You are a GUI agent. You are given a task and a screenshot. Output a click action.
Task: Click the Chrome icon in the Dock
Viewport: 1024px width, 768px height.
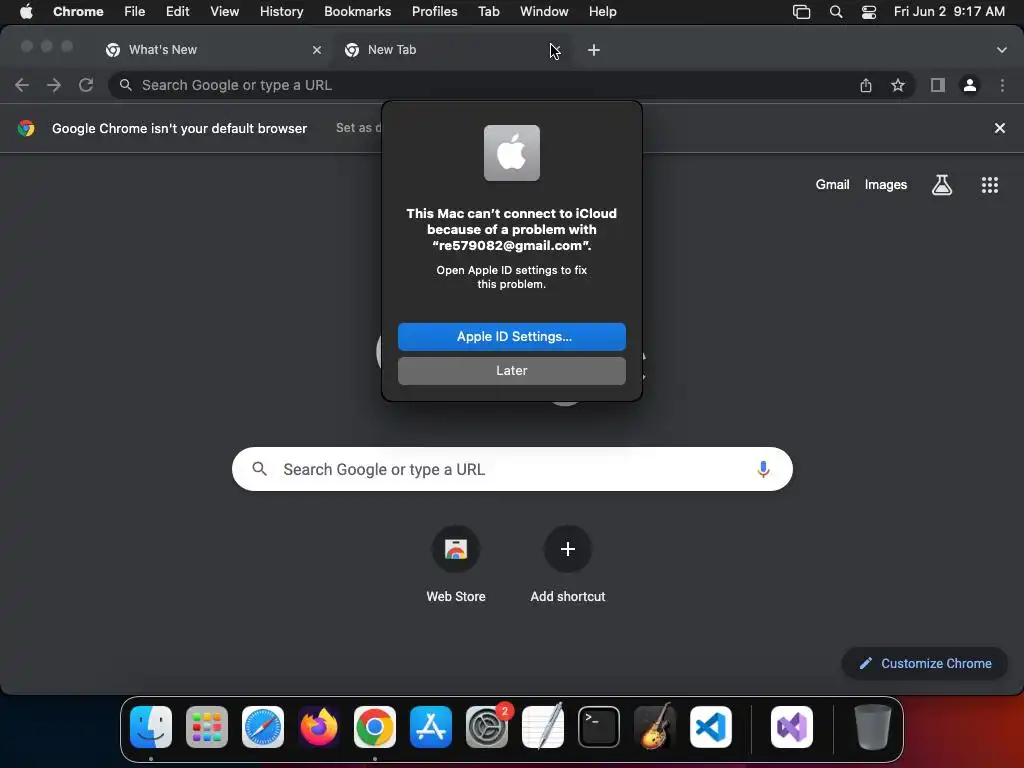coord(375,727)
